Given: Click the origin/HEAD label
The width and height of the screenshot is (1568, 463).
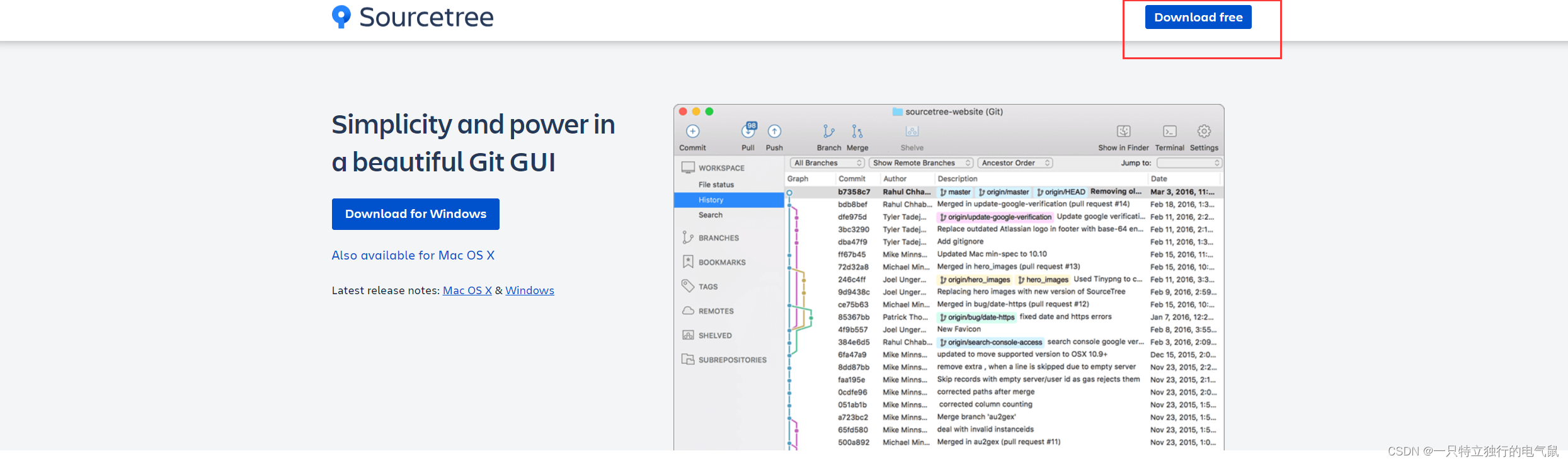Looking at the screenshot, I should click(1061, 192).
